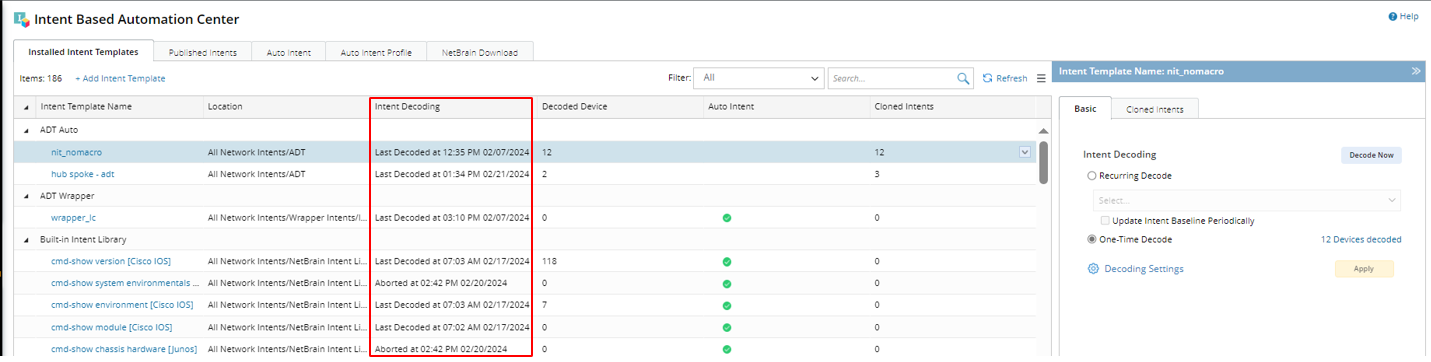The width and height of the screenshot is (1431, 362).
Task: Select the Recurring Decode radio button
Action: 1092,175
